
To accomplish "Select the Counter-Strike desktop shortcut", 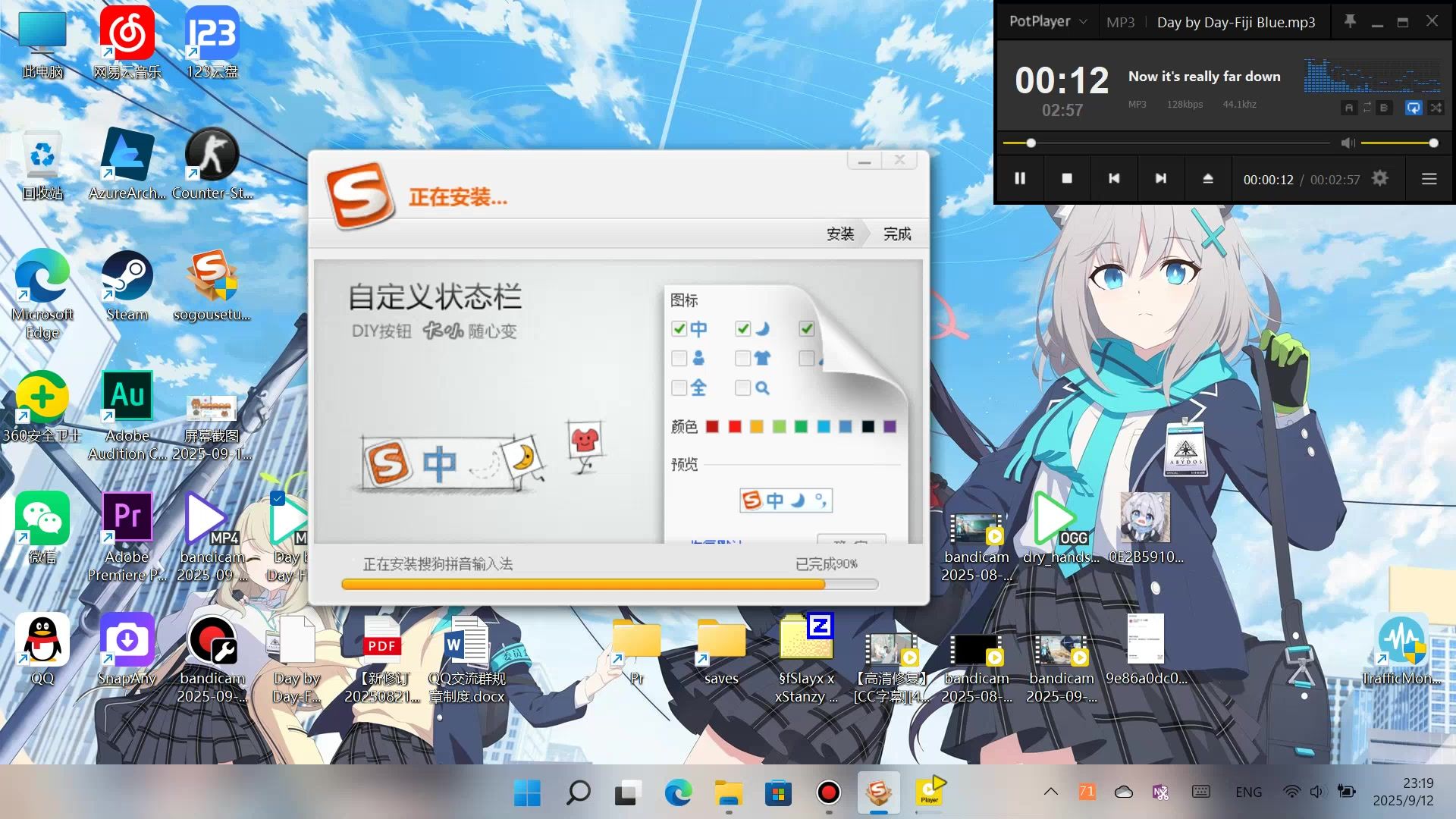I will [x=212, y=165].
